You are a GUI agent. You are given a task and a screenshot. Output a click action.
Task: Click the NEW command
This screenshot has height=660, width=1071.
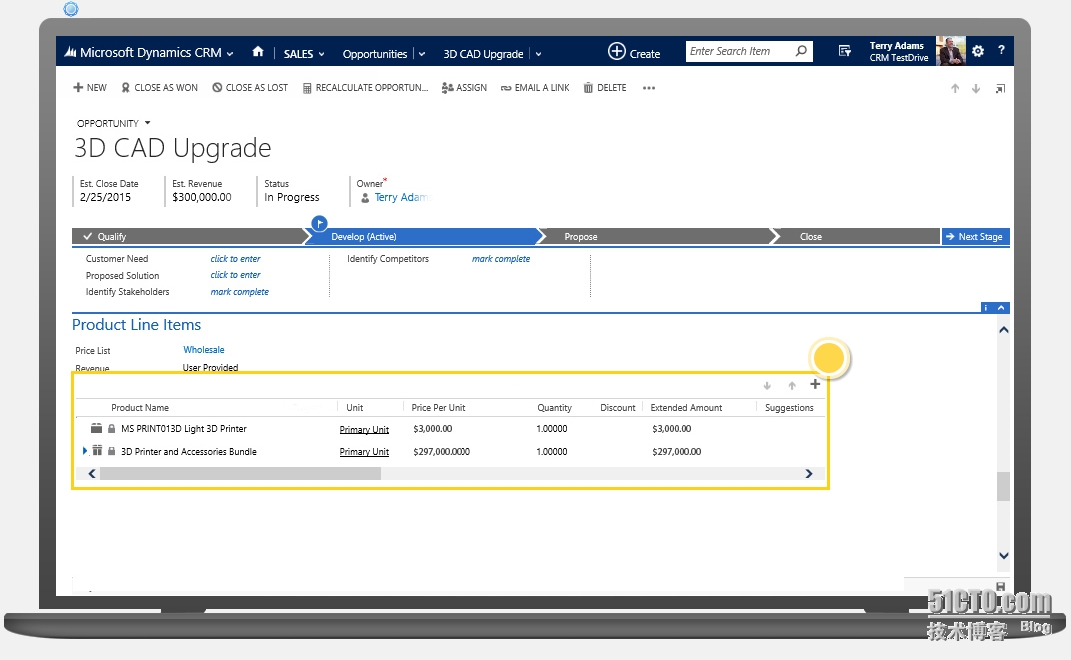[89, 87]
